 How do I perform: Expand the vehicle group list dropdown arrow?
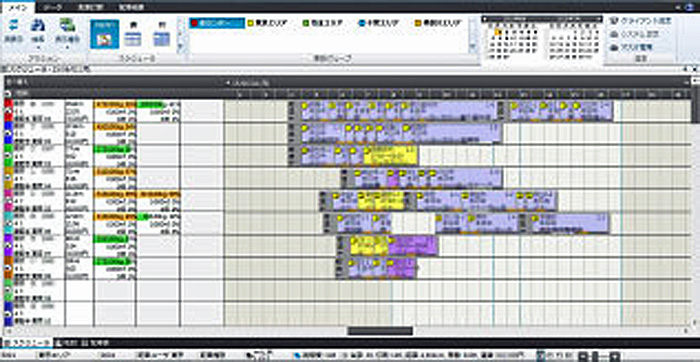[472, 46]
